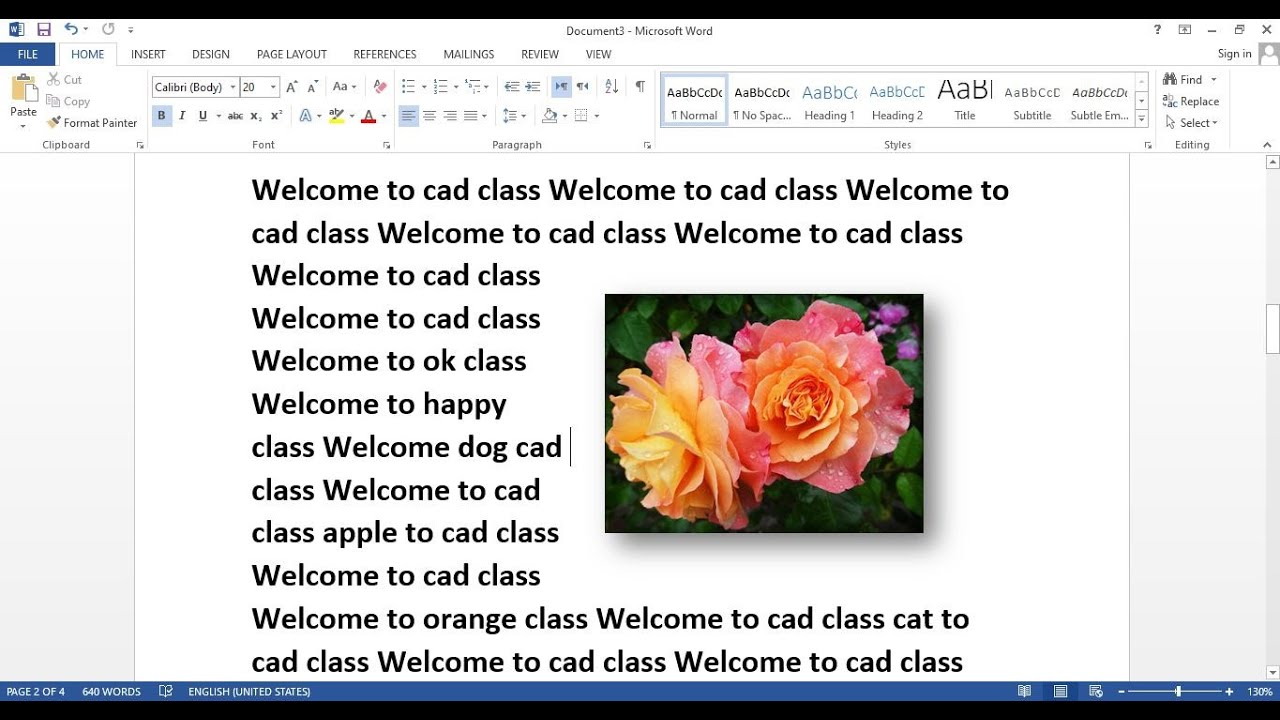This screenshot has width=1280, height=720.
Task: Click the Save icon in title bar
Action: pyautogui.click(x=43, y=30)
